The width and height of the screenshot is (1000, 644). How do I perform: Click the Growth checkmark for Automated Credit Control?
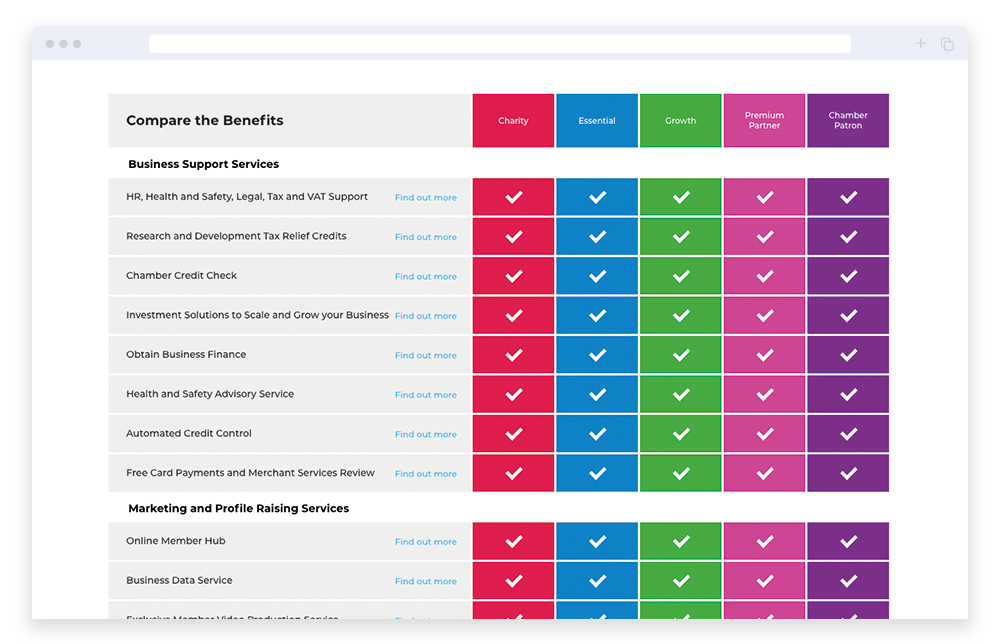[681, 434]
